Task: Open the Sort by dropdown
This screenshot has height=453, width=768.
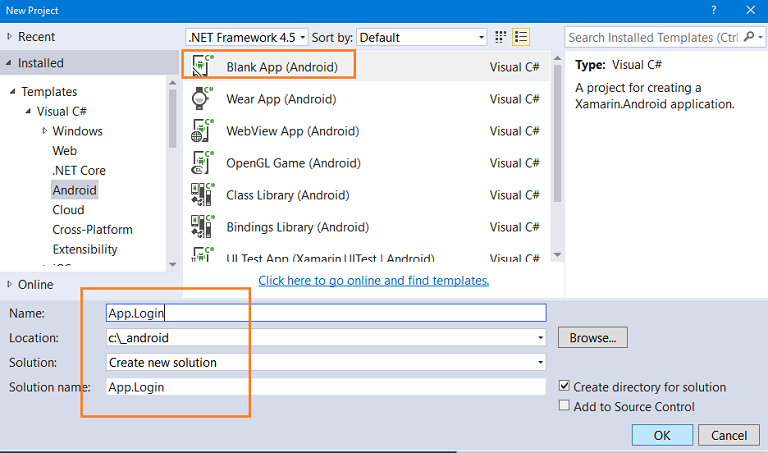Action: (x=421, y=37)
